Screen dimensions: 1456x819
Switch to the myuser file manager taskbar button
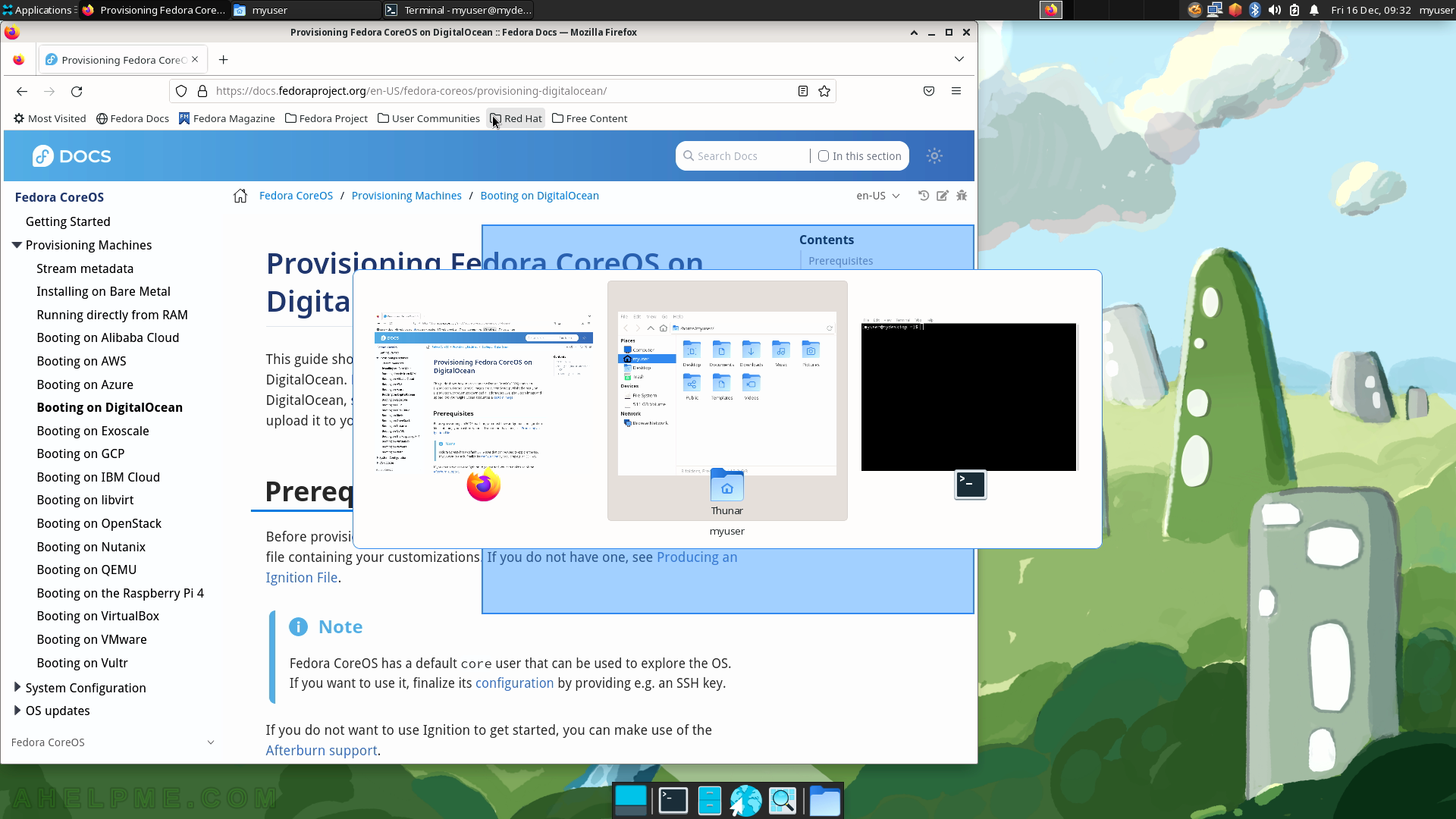coord(306,10)
